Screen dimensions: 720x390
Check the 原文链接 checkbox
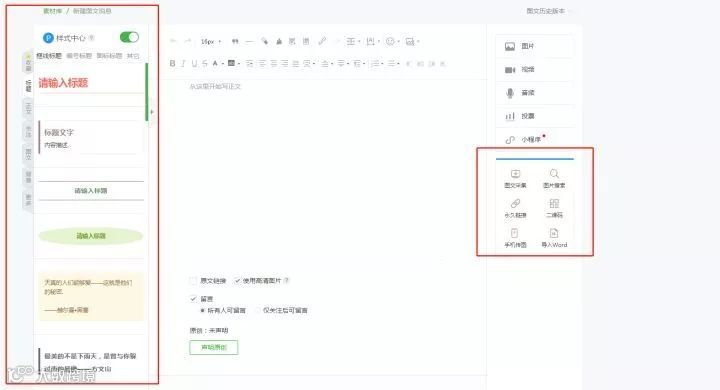coord(193,280)
